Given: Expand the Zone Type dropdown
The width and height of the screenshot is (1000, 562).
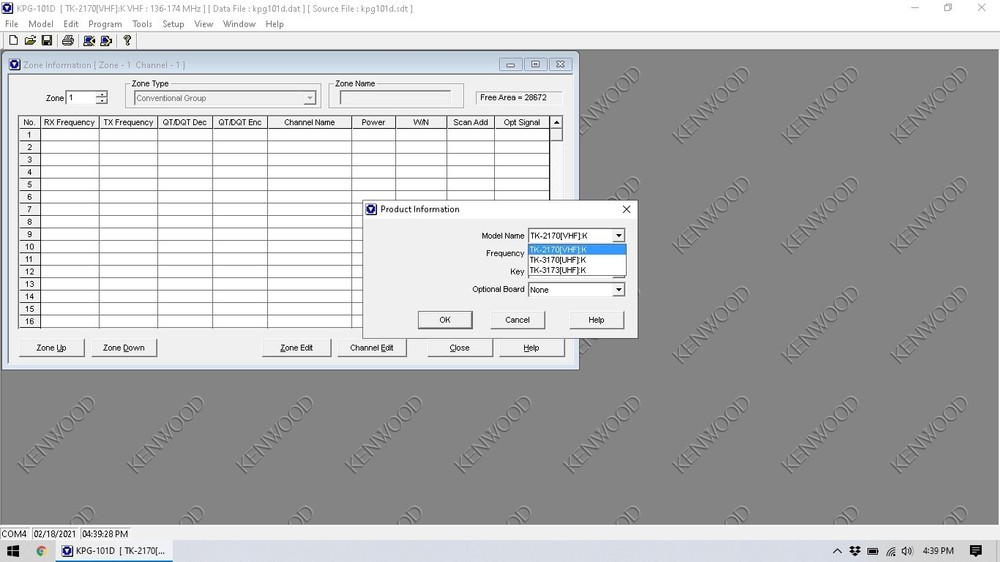Looking at the screenshot, I should coord(309,98).
